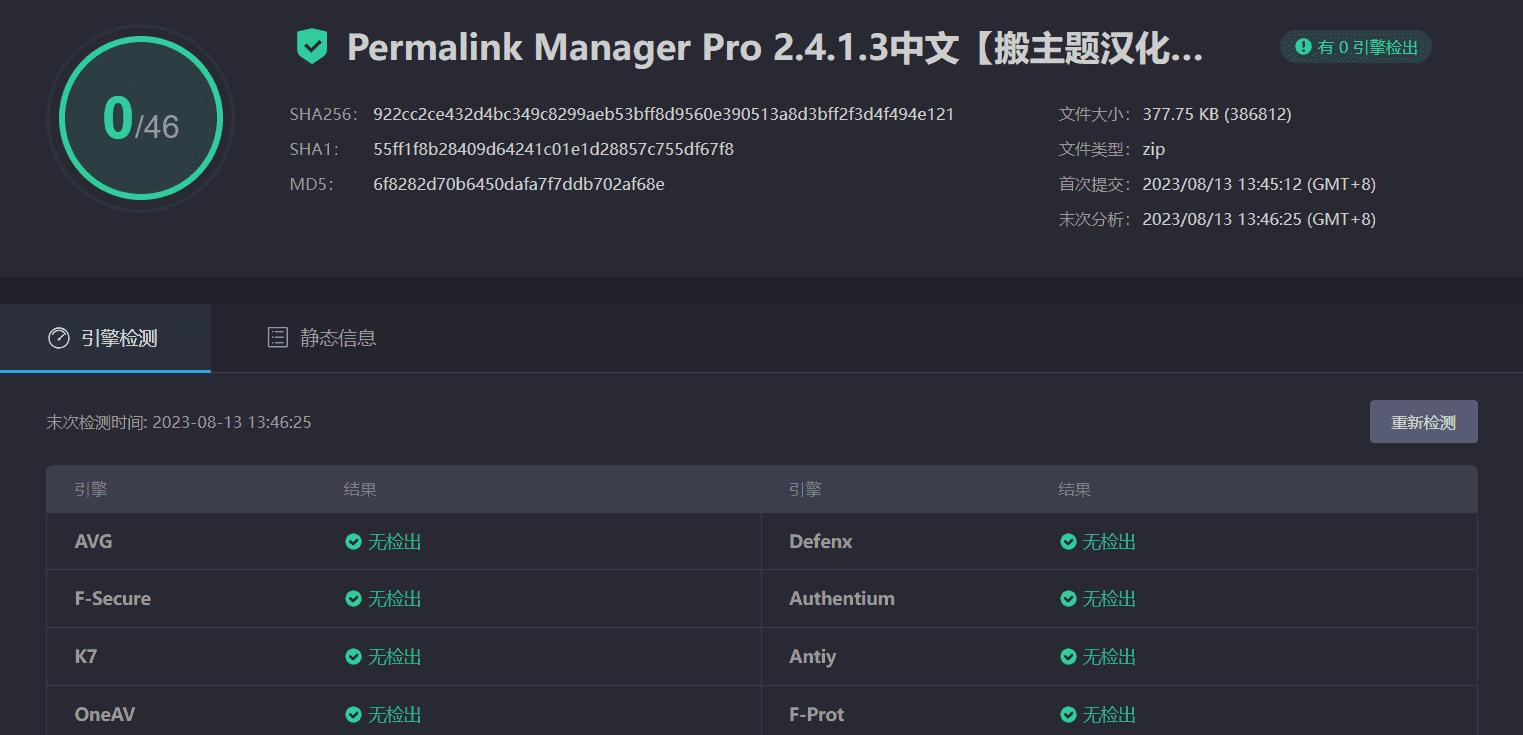The image size is (1523, 735).
Task: Click the check icon in Authentium row
Action: click(x=1068, y=599)
